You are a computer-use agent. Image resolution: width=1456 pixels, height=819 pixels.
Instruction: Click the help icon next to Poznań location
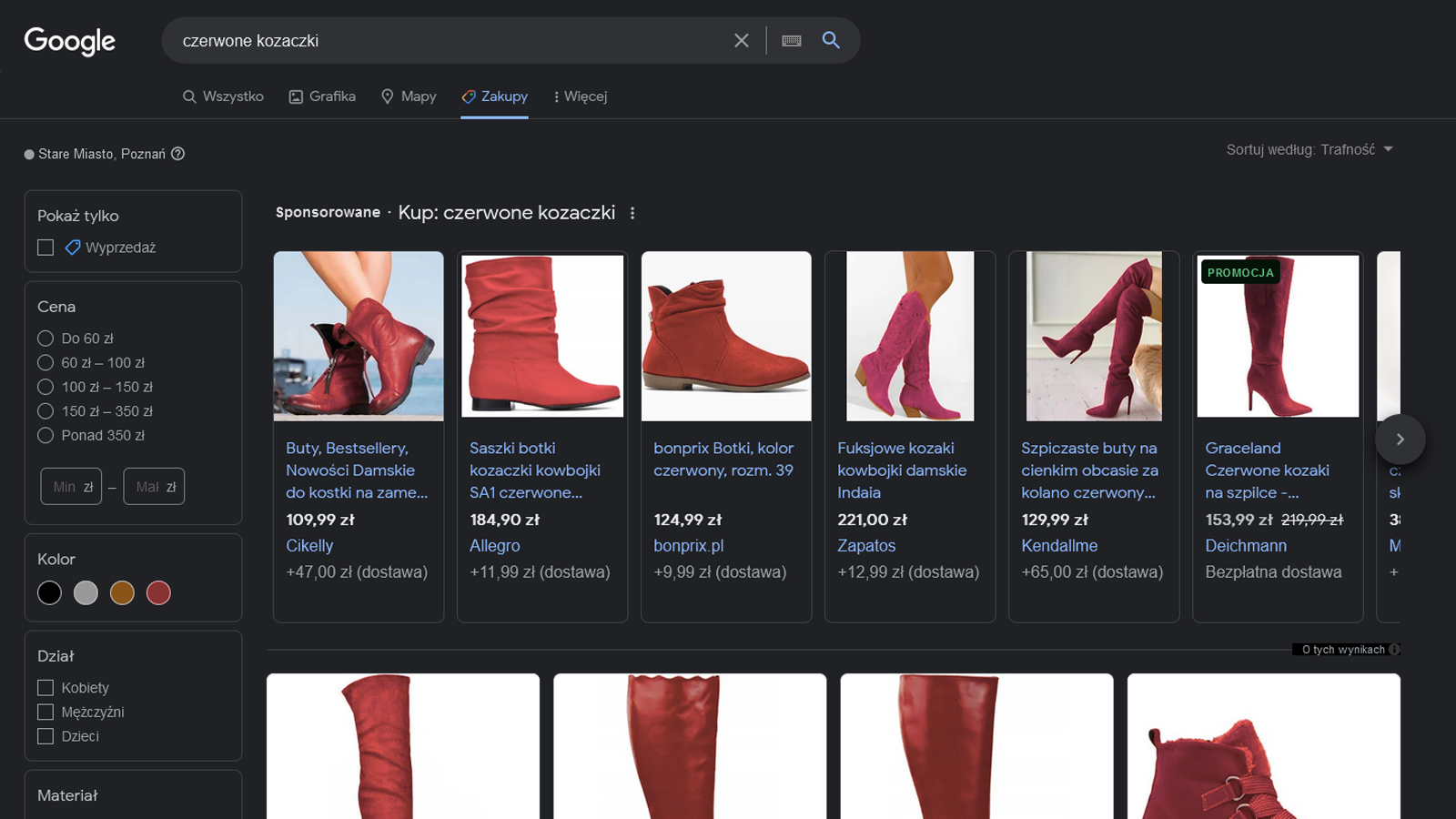[178, 154]
